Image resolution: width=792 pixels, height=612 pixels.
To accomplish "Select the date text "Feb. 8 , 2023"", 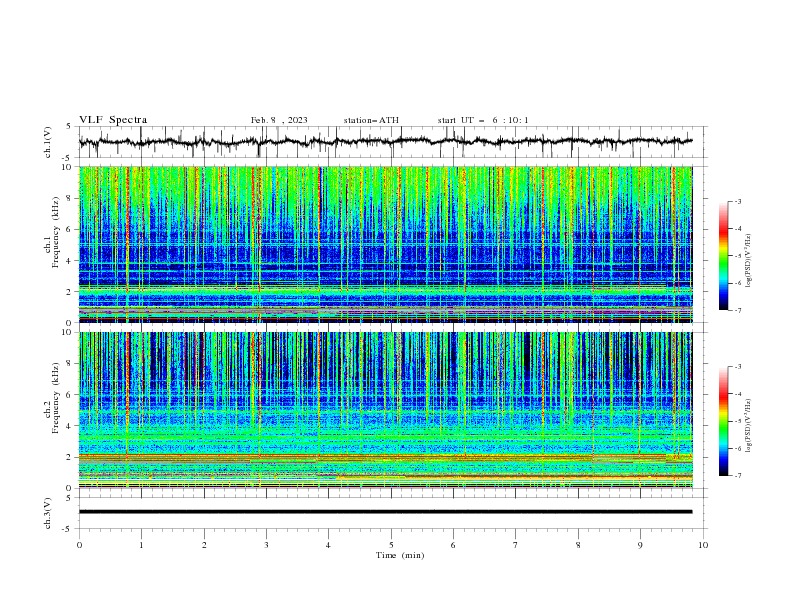I will pos(279,120).
